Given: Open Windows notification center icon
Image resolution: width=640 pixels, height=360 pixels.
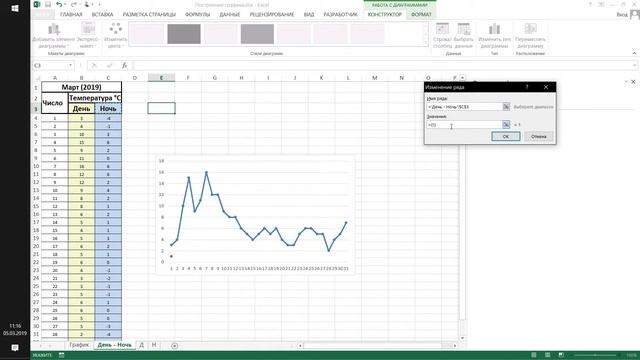Looking at the screenshot, I should point(15,348).
